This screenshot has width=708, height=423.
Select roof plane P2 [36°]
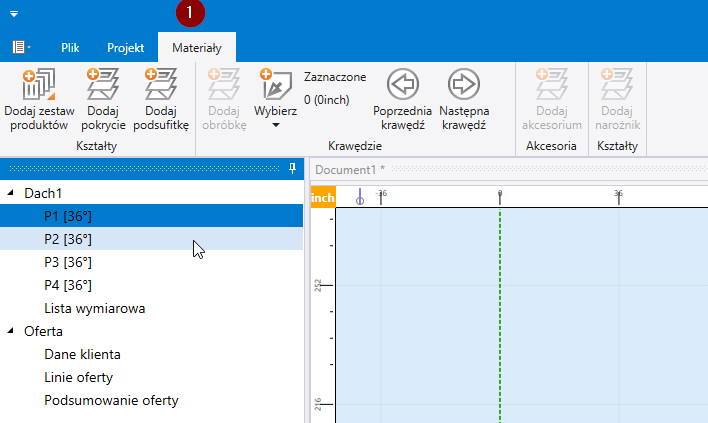click(68, 239)
